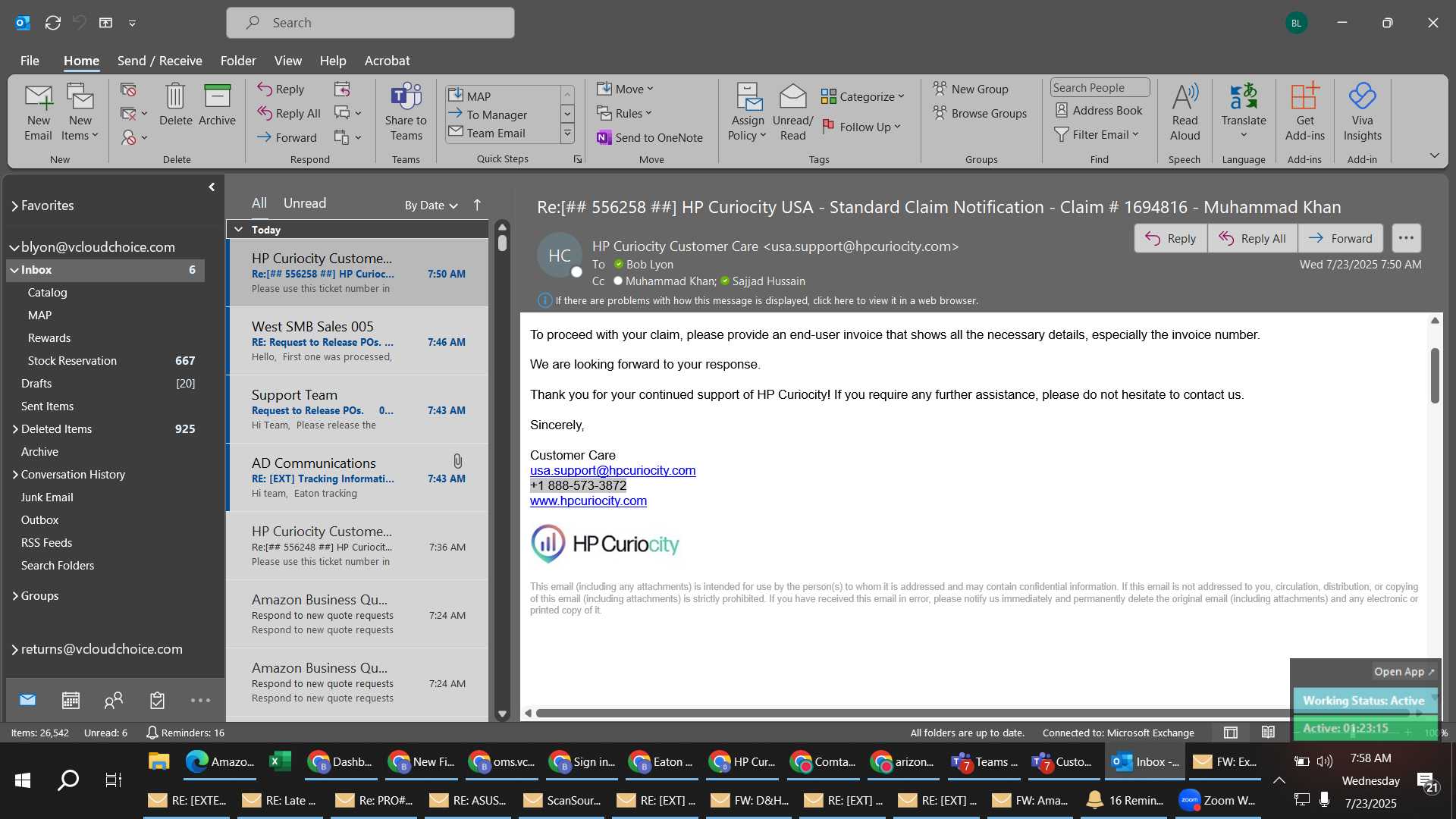1456x819 pixels.
Task: Open usa.support@hpcuriocity.com email link
Action: (613, 470)
